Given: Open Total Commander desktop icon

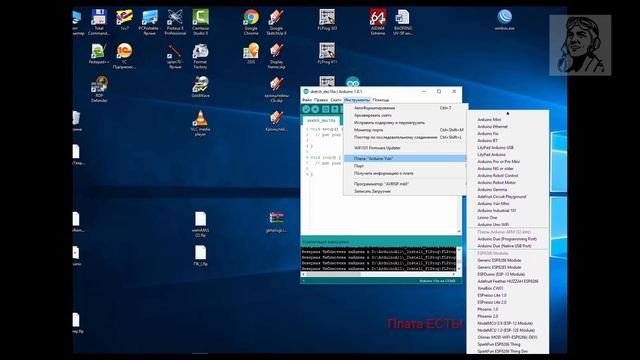Looking at the screenshot, I should (99, 22).
